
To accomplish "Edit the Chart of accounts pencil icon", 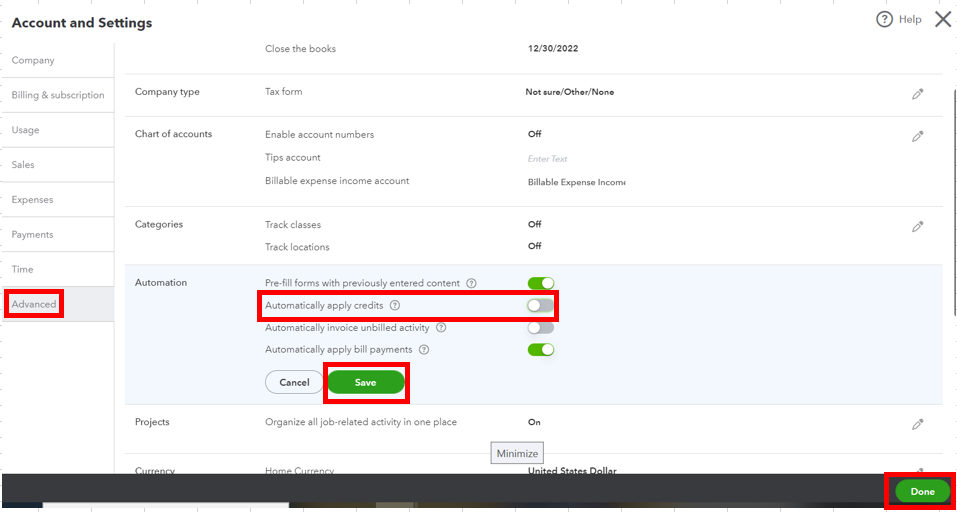I will (917, 136).
